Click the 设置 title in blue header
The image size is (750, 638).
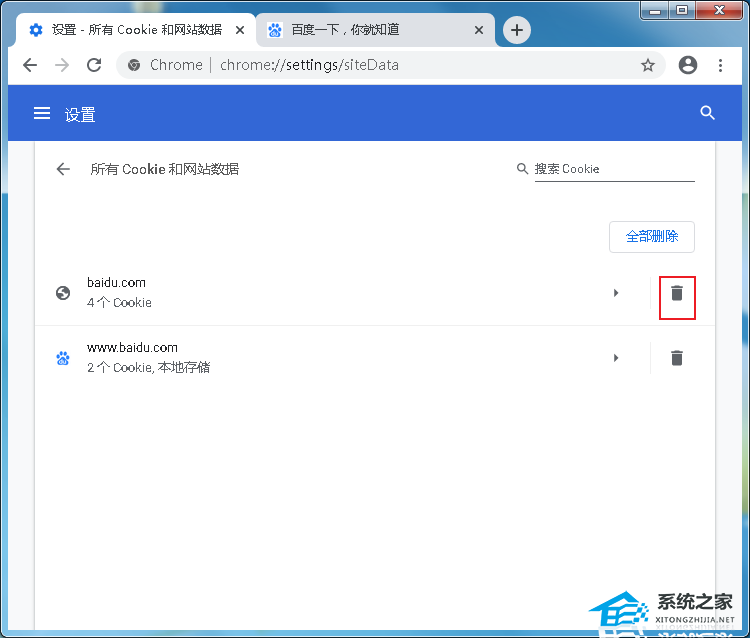tap(80, 115)
